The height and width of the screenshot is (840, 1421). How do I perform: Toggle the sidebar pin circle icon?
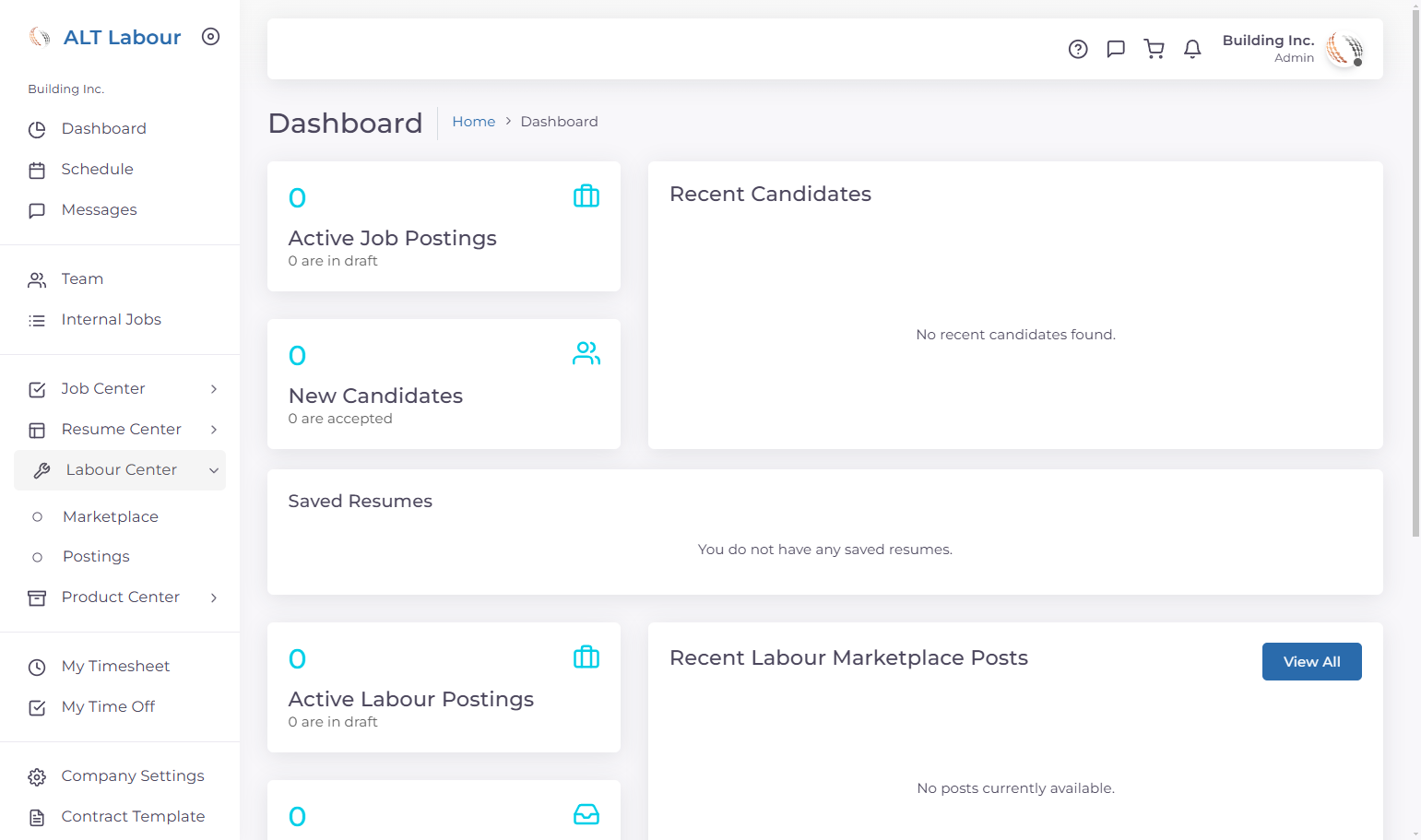[211, 37]
